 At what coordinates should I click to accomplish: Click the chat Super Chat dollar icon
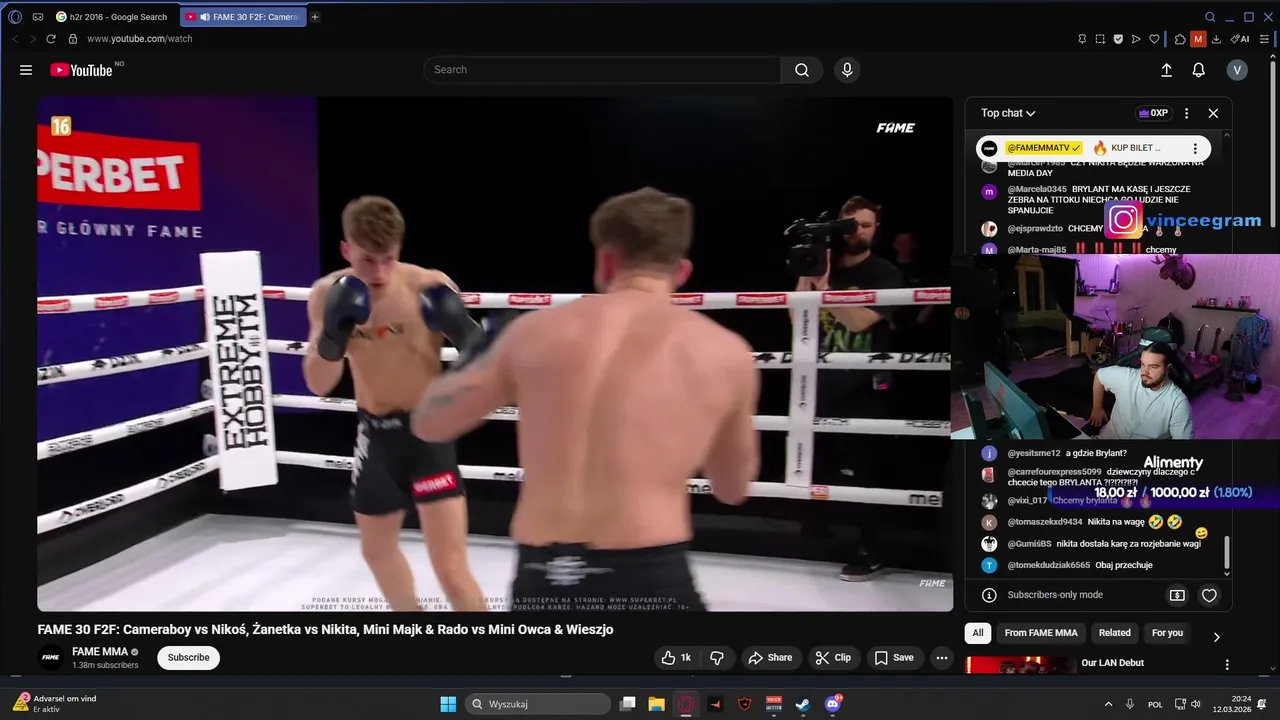(x=1177, y=595)
